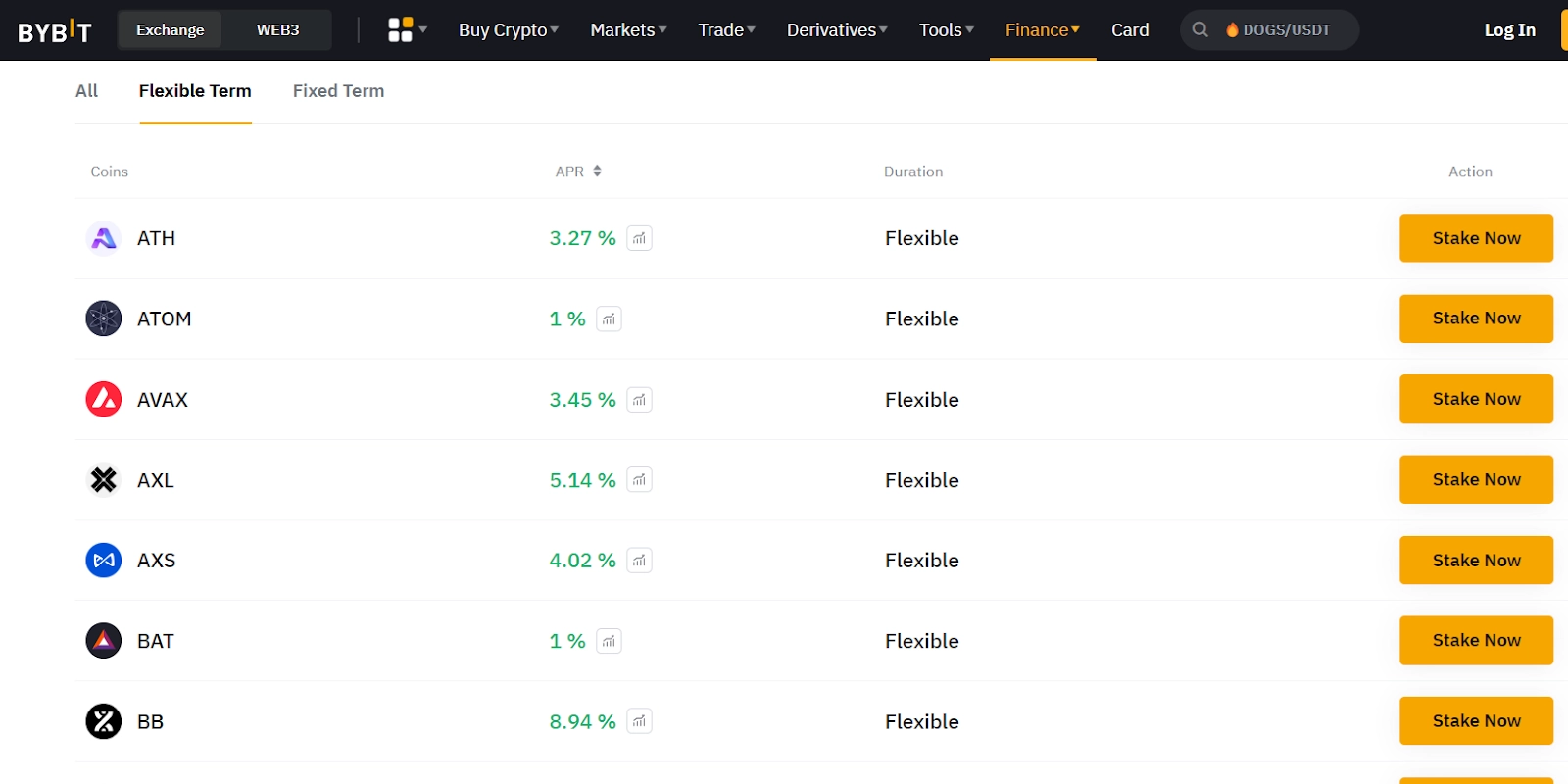This screenshot has height=784, width=1568.
Task: Click the ATOM coin icon
Action: (104, 318)
